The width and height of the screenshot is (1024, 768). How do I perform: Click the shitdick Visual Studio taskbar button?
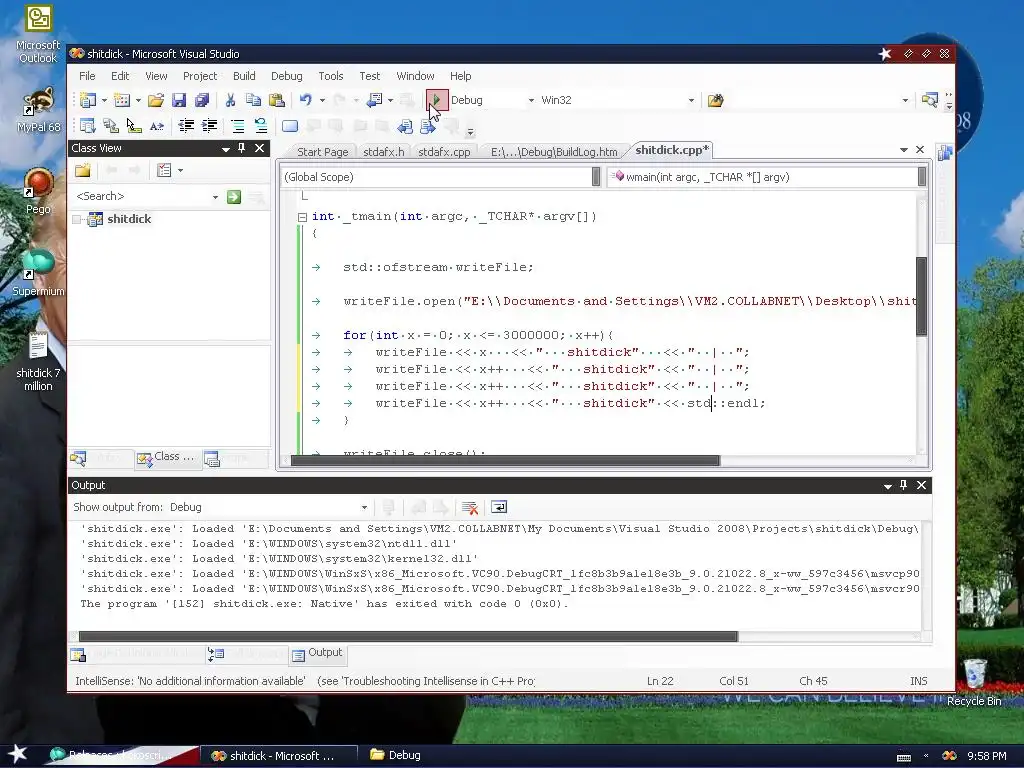[x=278, y=756]
